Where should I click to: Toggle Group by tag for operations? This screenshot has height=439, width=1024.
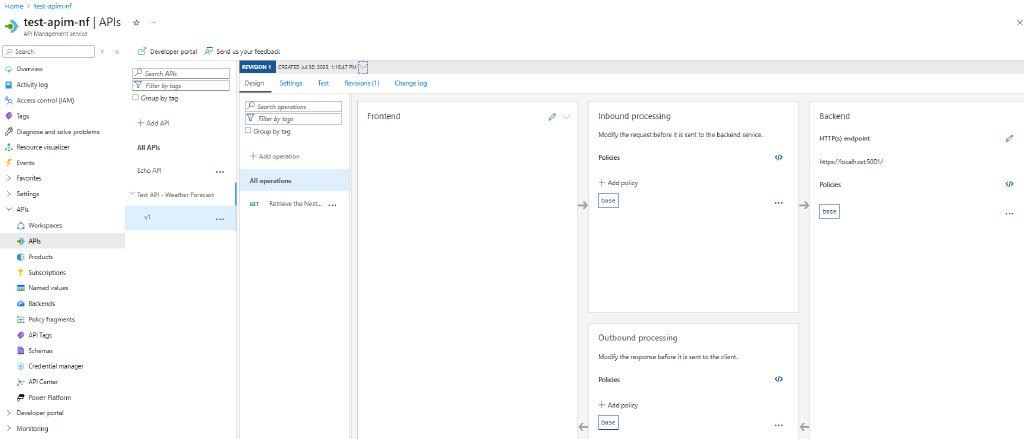pyautogui.click(x=248, y=131)
